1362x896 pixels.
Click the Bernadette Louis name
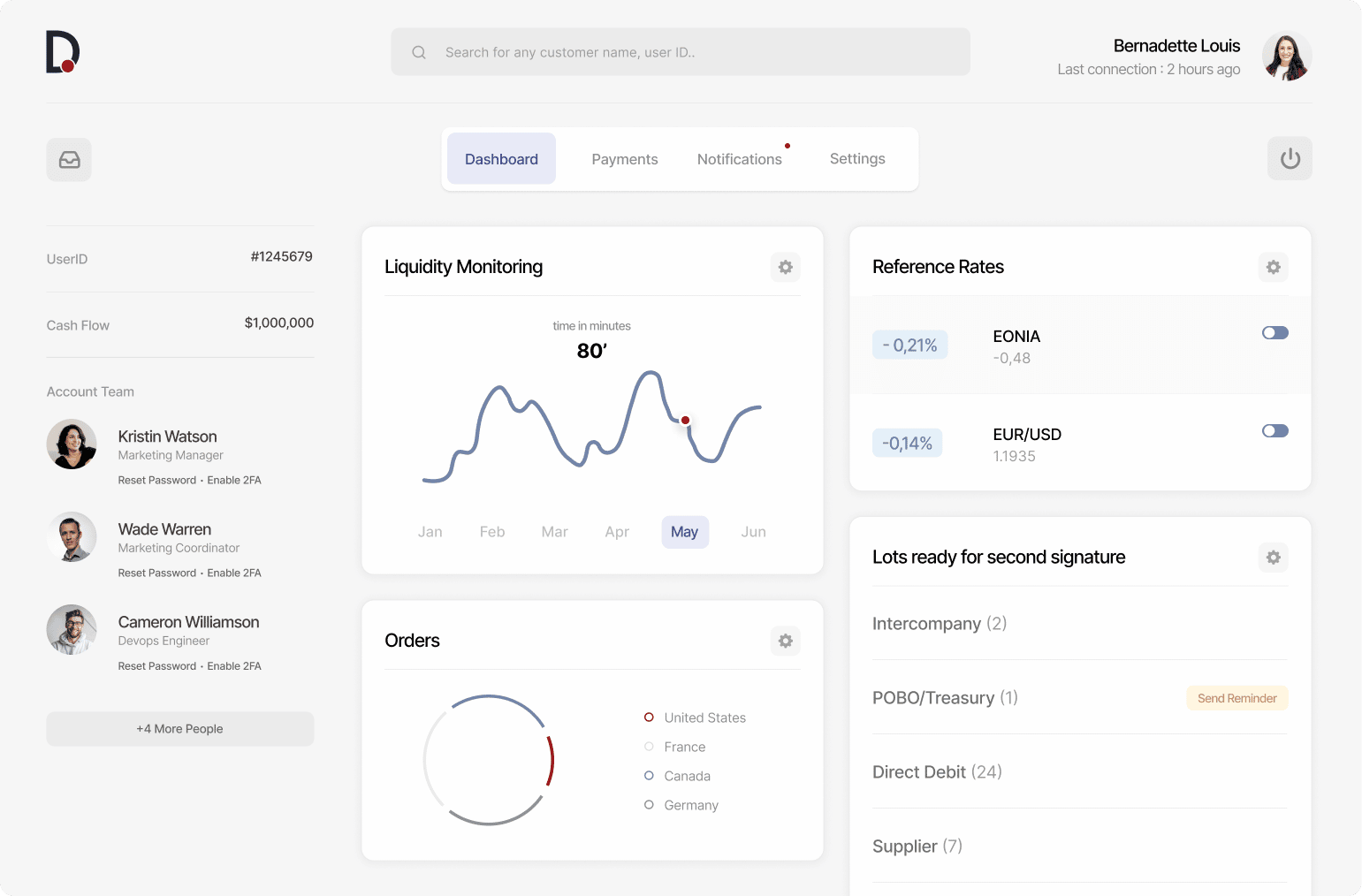[x=1176, y=46]
